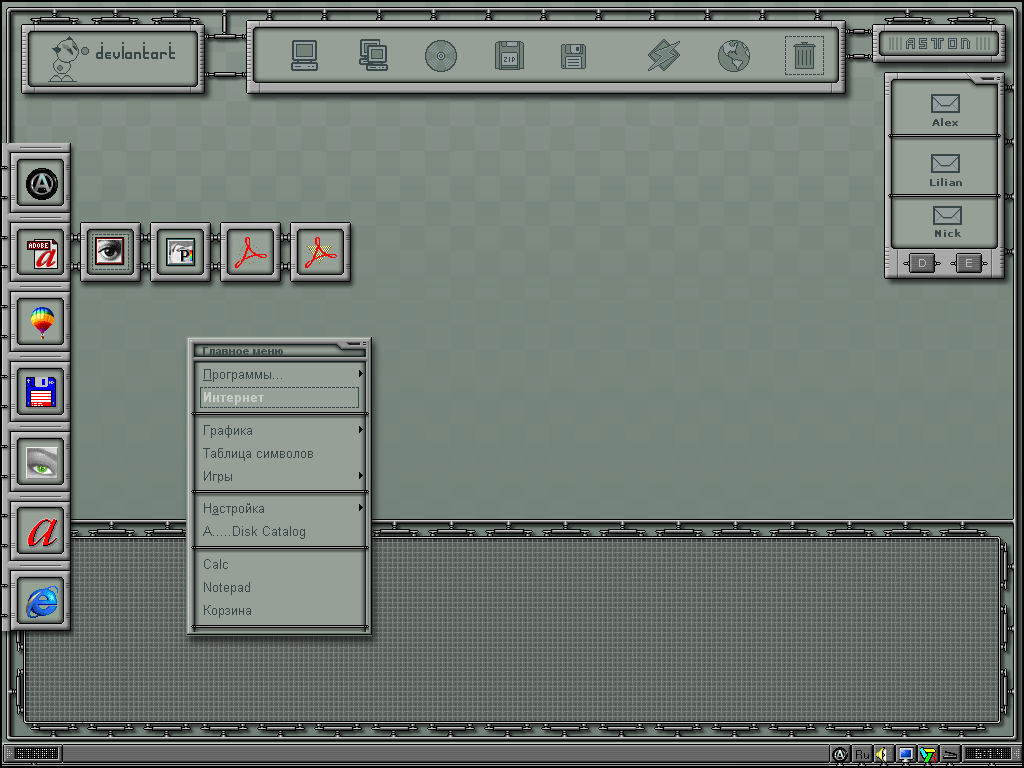Screen dimensions: 1024x768
Task: Click the ZIP disk drive icon
Action: pos(509,56)
